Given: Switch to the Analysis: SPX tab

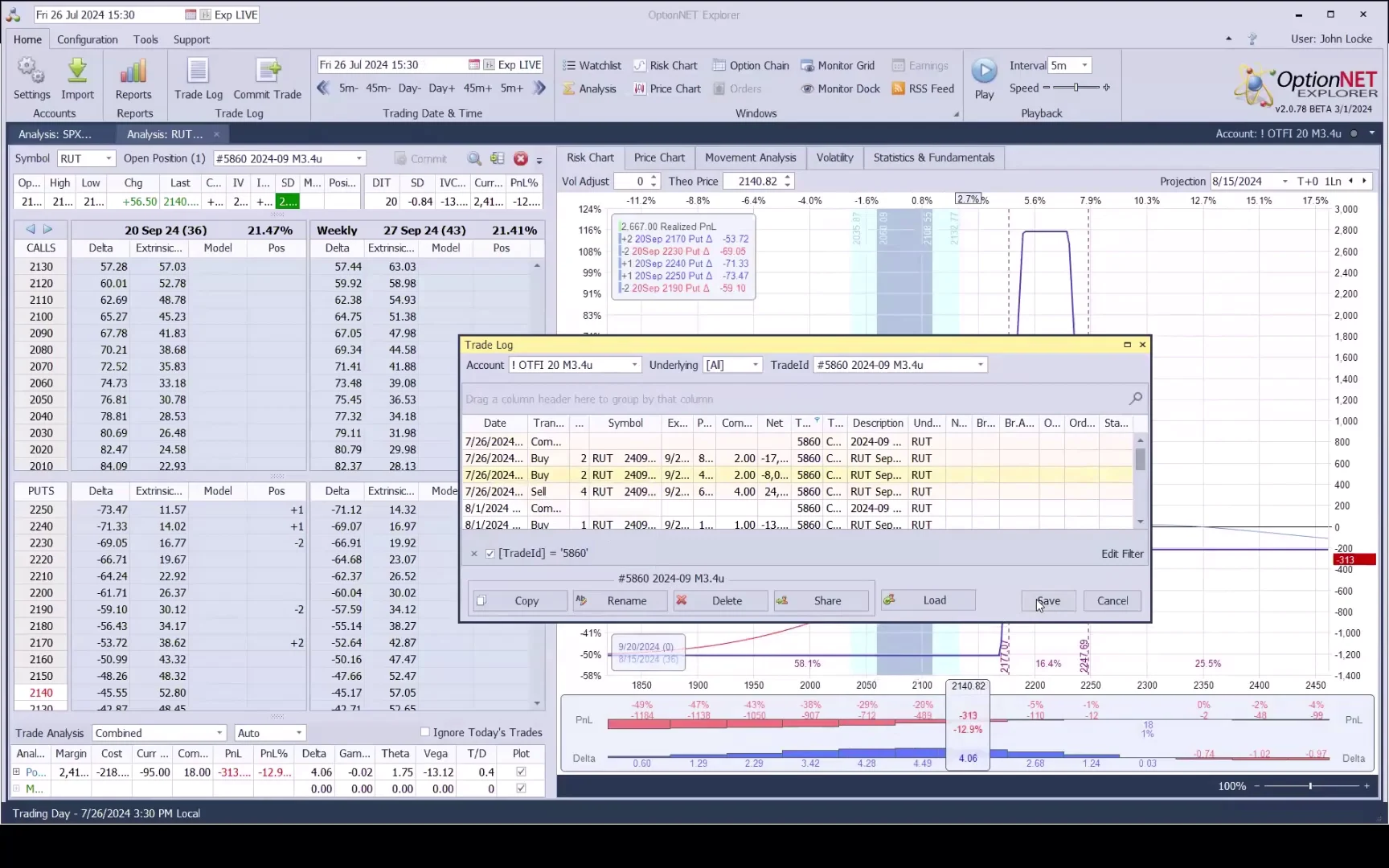Looking at the screenshot, I should coord(55,134).
